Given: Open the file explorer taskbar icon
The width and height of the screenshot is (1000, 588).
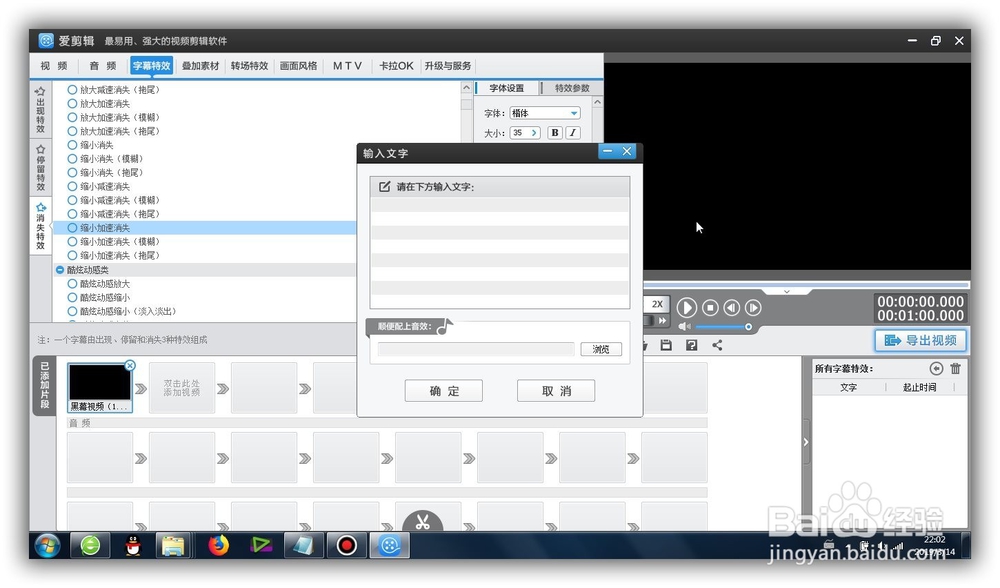Looking at the screenshot, I should (173, 545).
